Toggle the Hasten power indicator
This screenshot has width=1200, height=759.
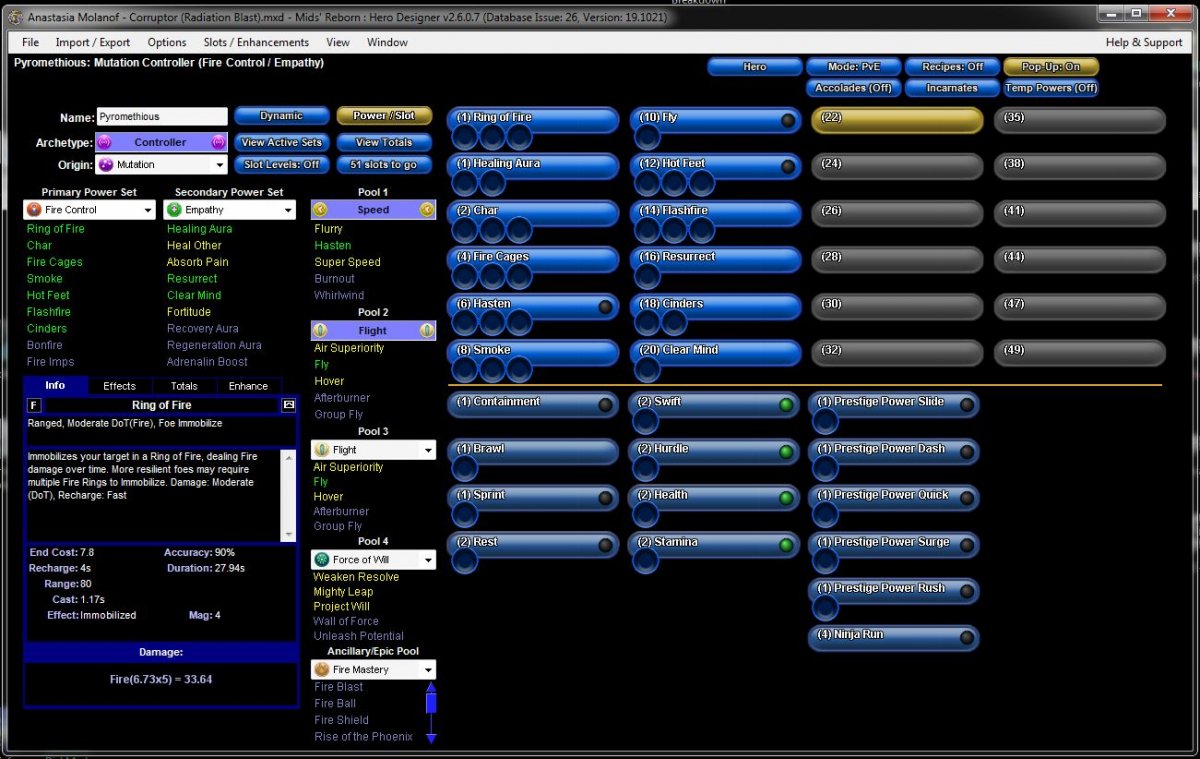tap(605, 307)
